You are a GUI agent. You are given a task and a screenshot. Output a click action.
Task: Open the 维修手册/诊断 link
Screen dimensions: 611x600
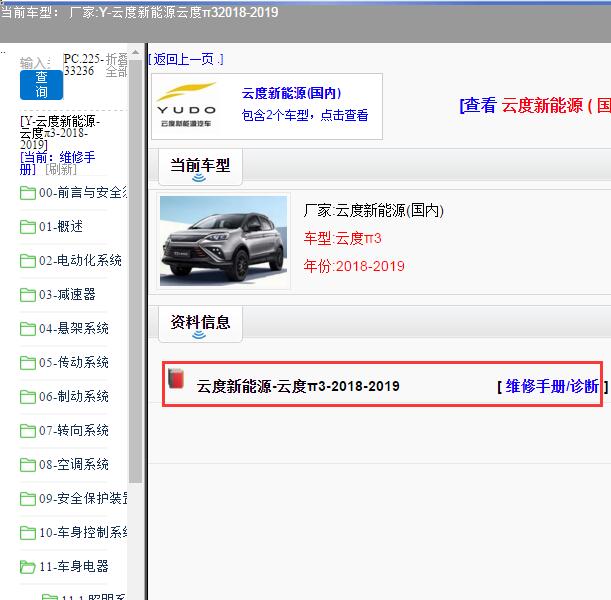(552, 386)
